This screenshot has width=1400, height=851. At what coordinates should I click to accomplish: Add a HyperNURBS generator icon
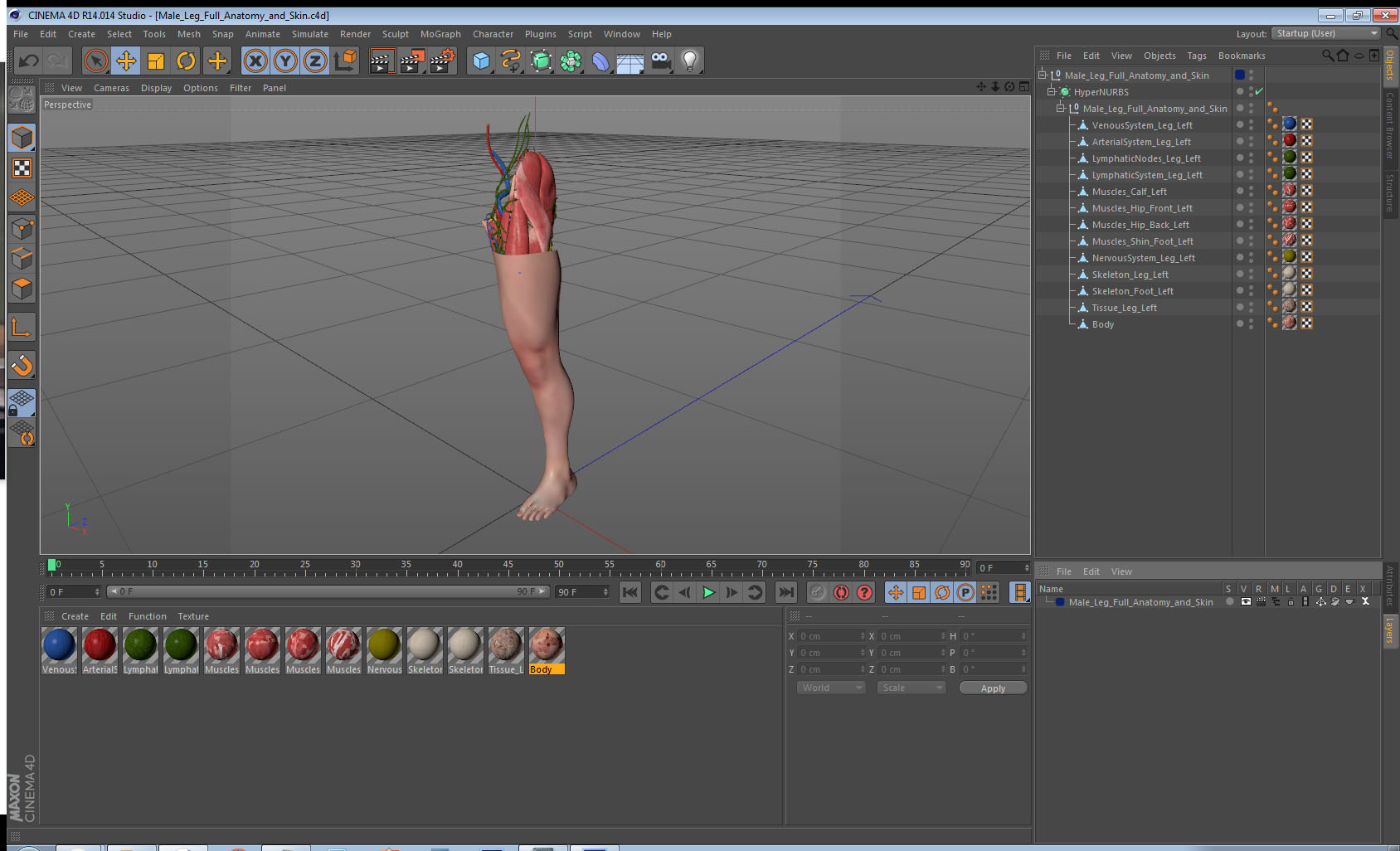click(541, 61)
